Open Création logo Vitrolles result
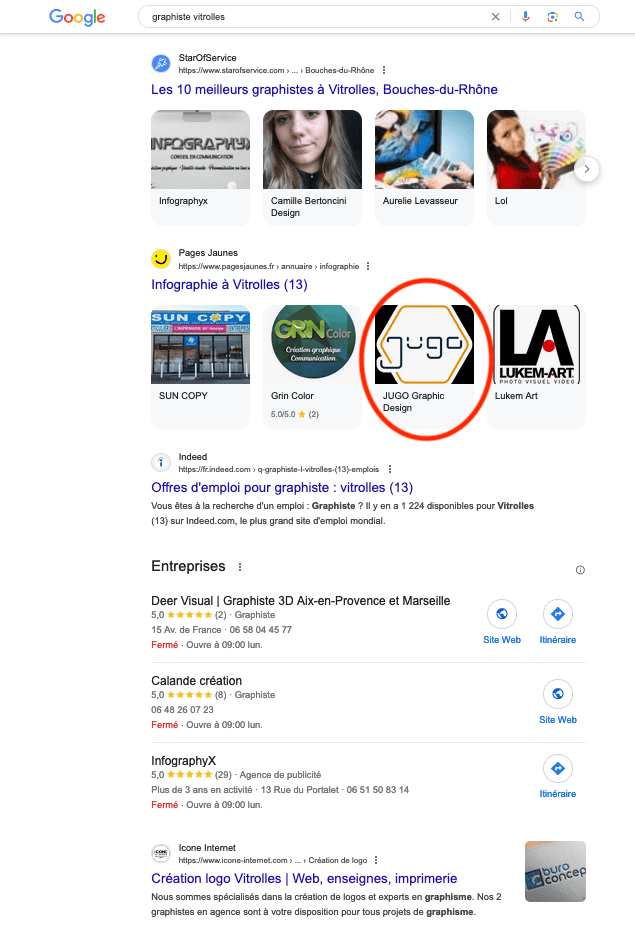This screenshot has width=635, height=931. click(304, 878)
